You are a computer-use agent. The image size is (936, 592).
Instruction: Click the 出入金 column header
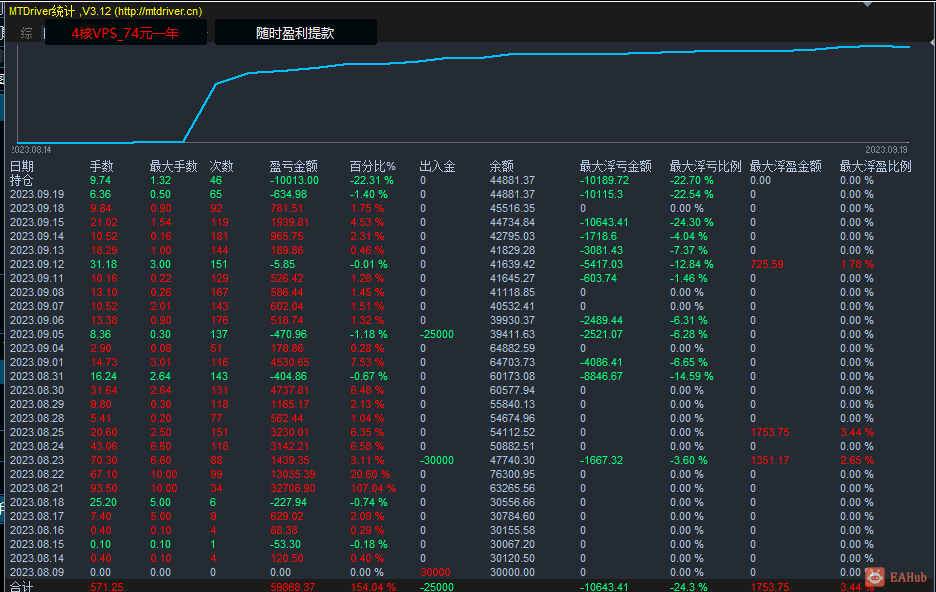[438, 166]
